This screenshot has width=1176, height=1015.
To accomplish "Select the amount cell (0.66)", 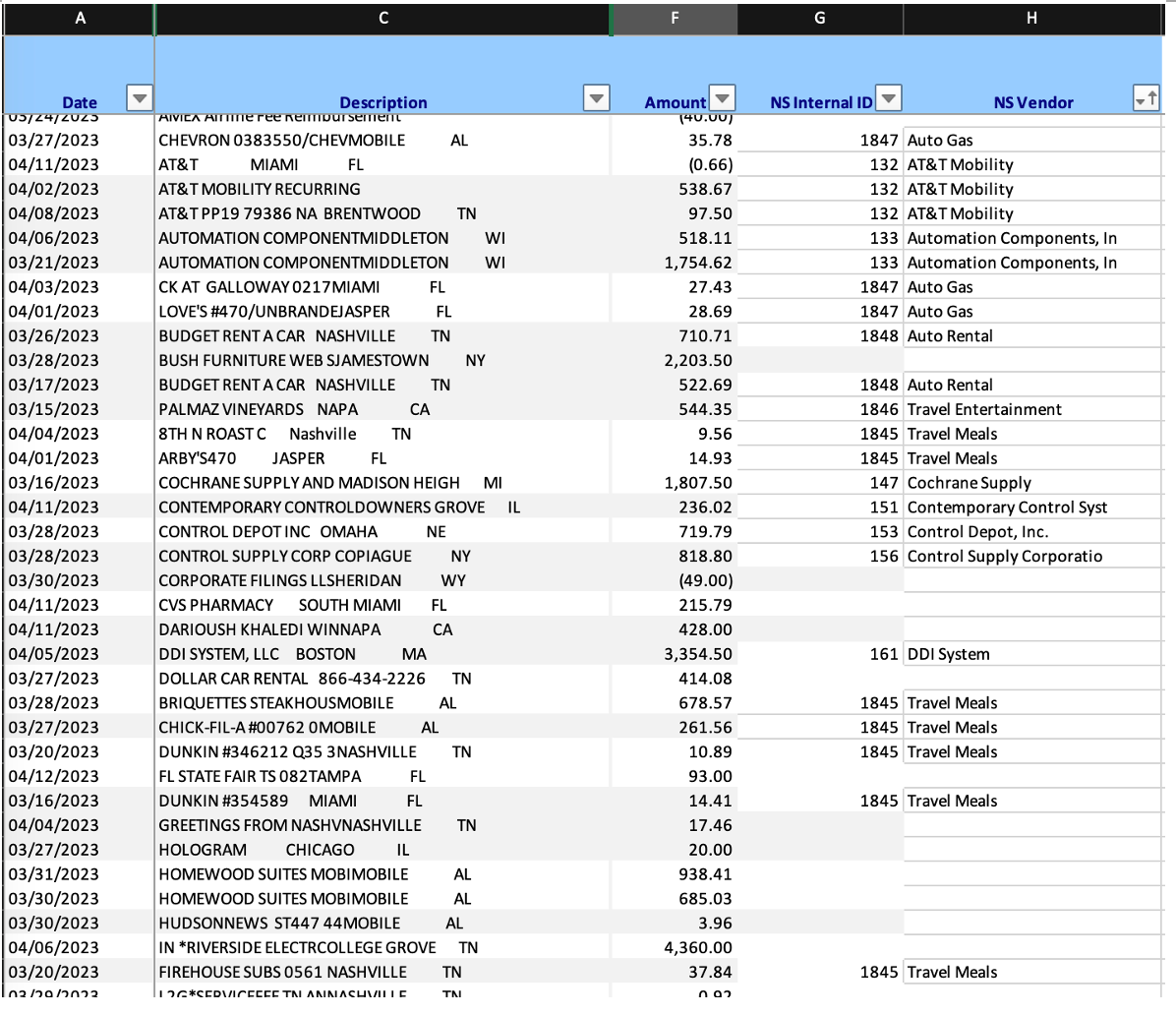I will [675, 165].
